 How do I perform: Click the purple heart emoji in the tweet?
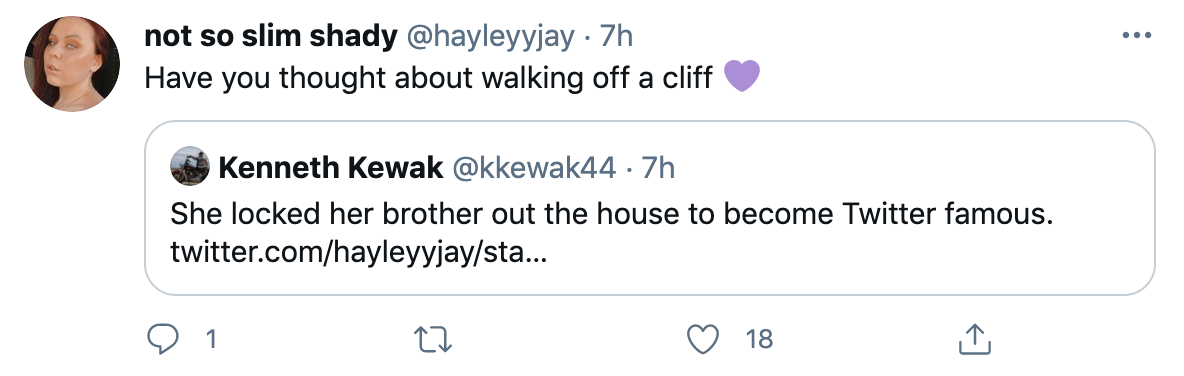[x=742, y=76]
